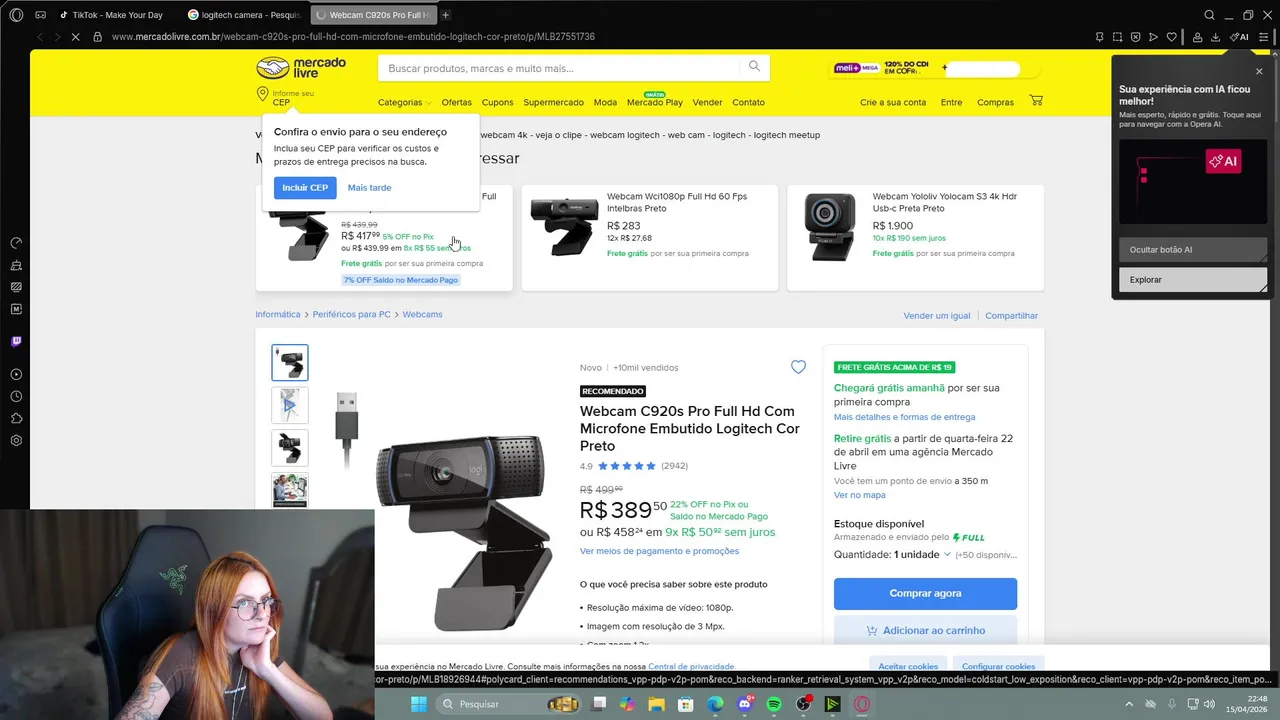Click the Incluir CEP button
The width and height of the screenshot is (1280, 720).
point(305,188)
